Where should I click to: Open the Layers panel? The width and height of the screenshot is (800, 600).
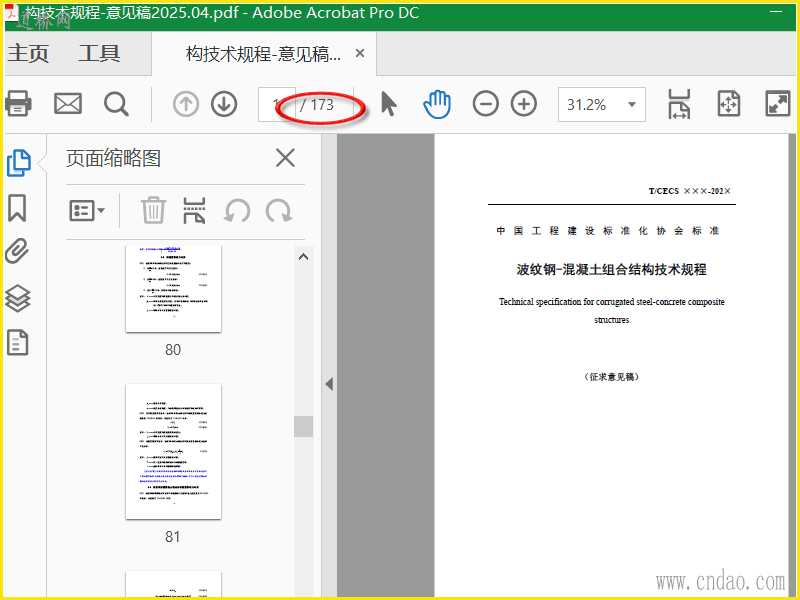[x=18, y=297]
